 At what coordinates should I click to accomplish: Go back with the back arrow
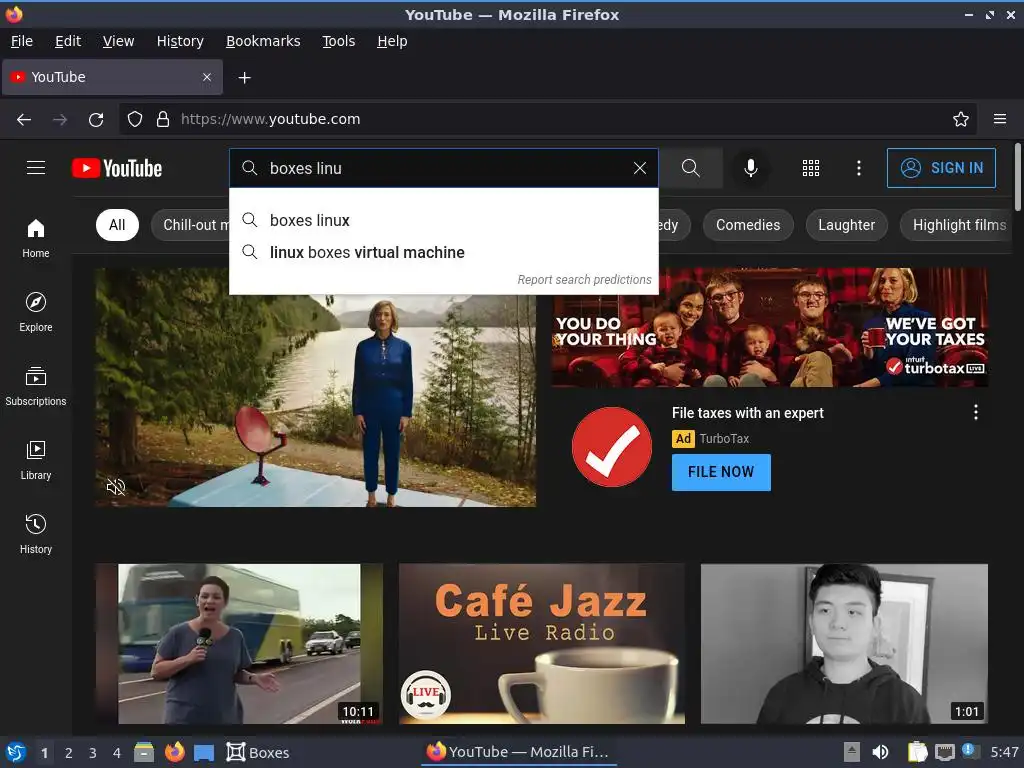point(24,120)
